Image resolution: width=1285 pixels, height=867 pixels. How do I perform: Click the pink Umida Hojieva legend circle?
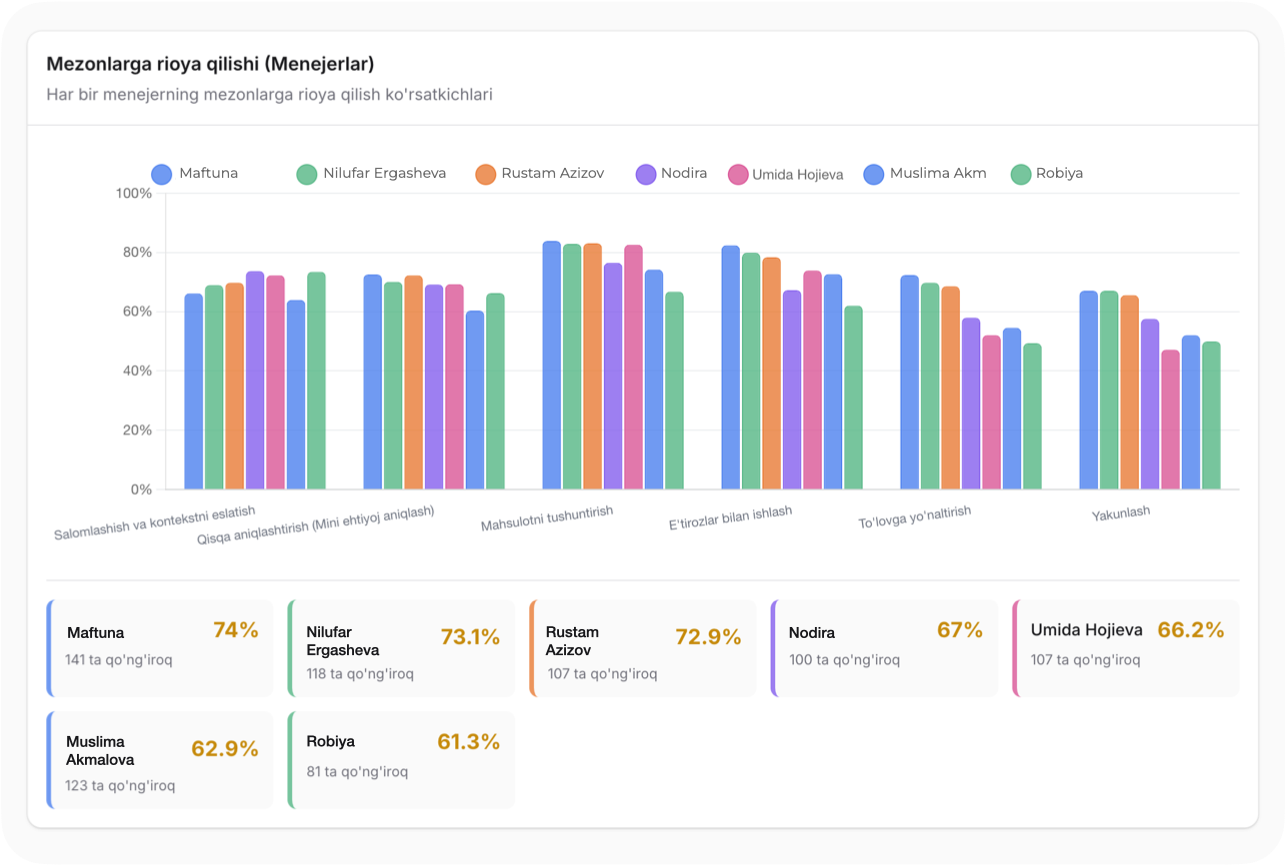[x=739, y=174]
